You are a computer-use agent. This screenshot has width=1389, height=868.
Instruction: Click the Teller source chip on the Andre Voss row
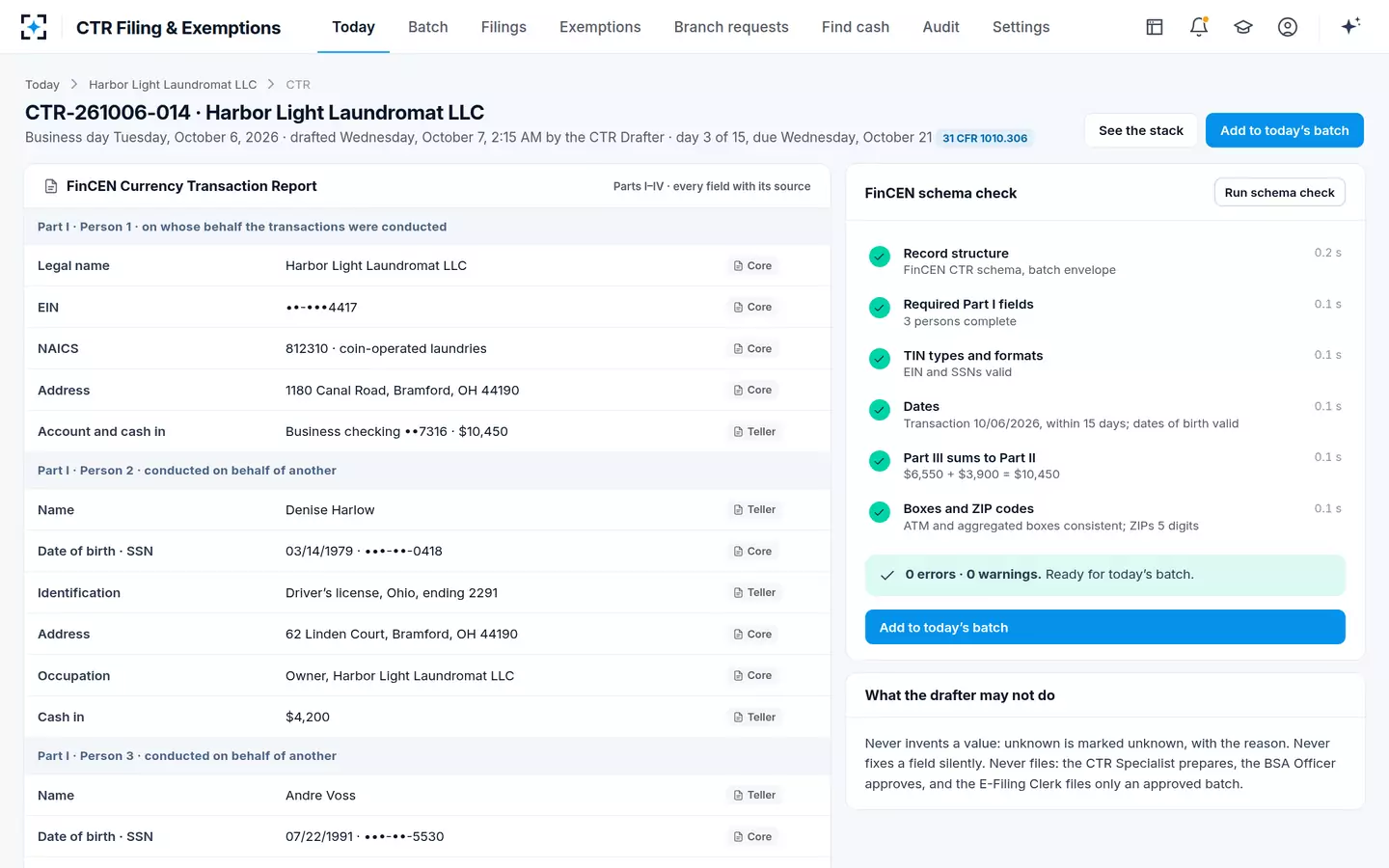(x=754, y=795)
